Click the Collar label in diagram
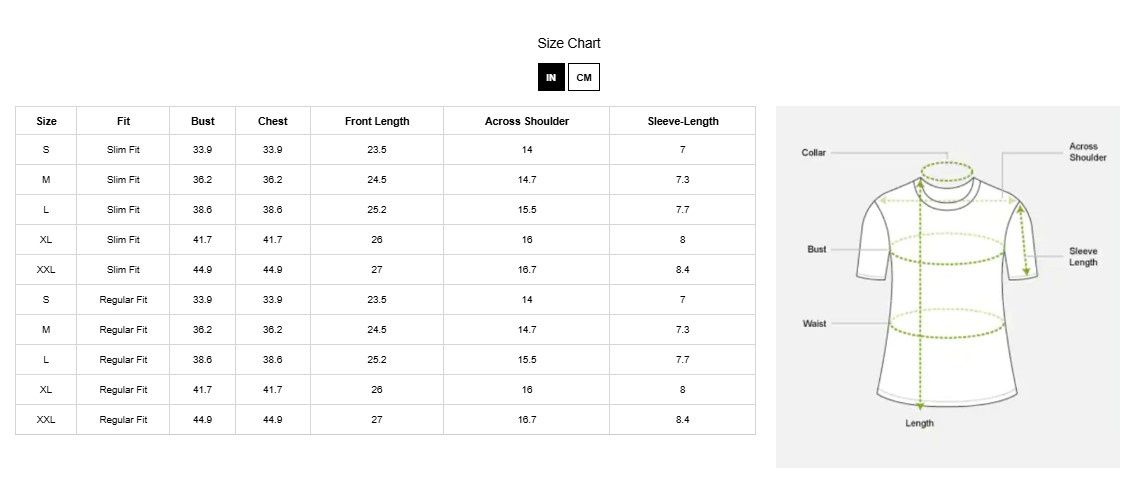Screen dimensions: 1138x480 click(x=814, y=152)
